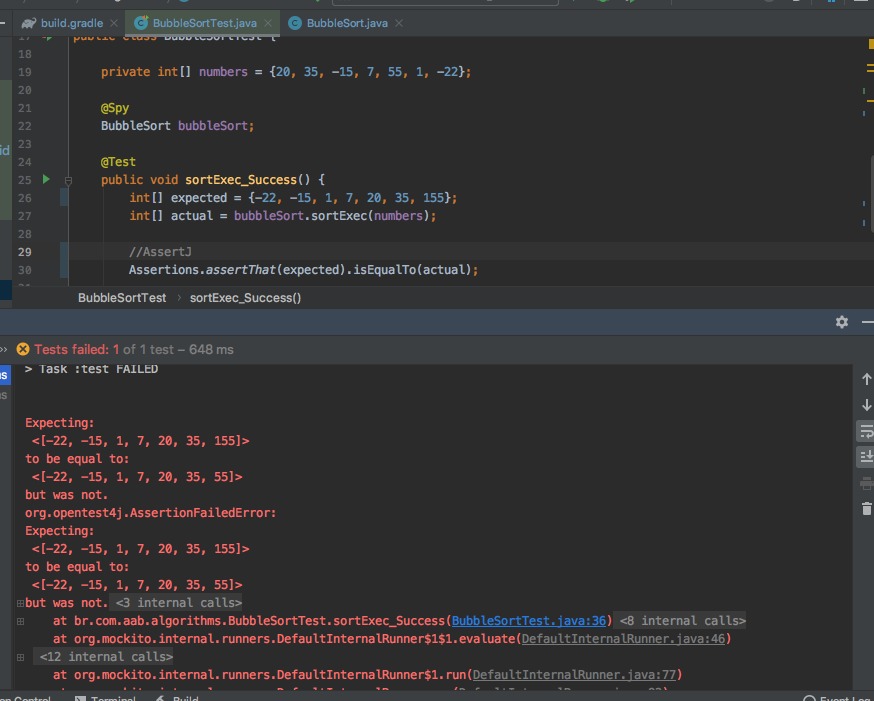Click the @Spy annotation

[115, 108]
